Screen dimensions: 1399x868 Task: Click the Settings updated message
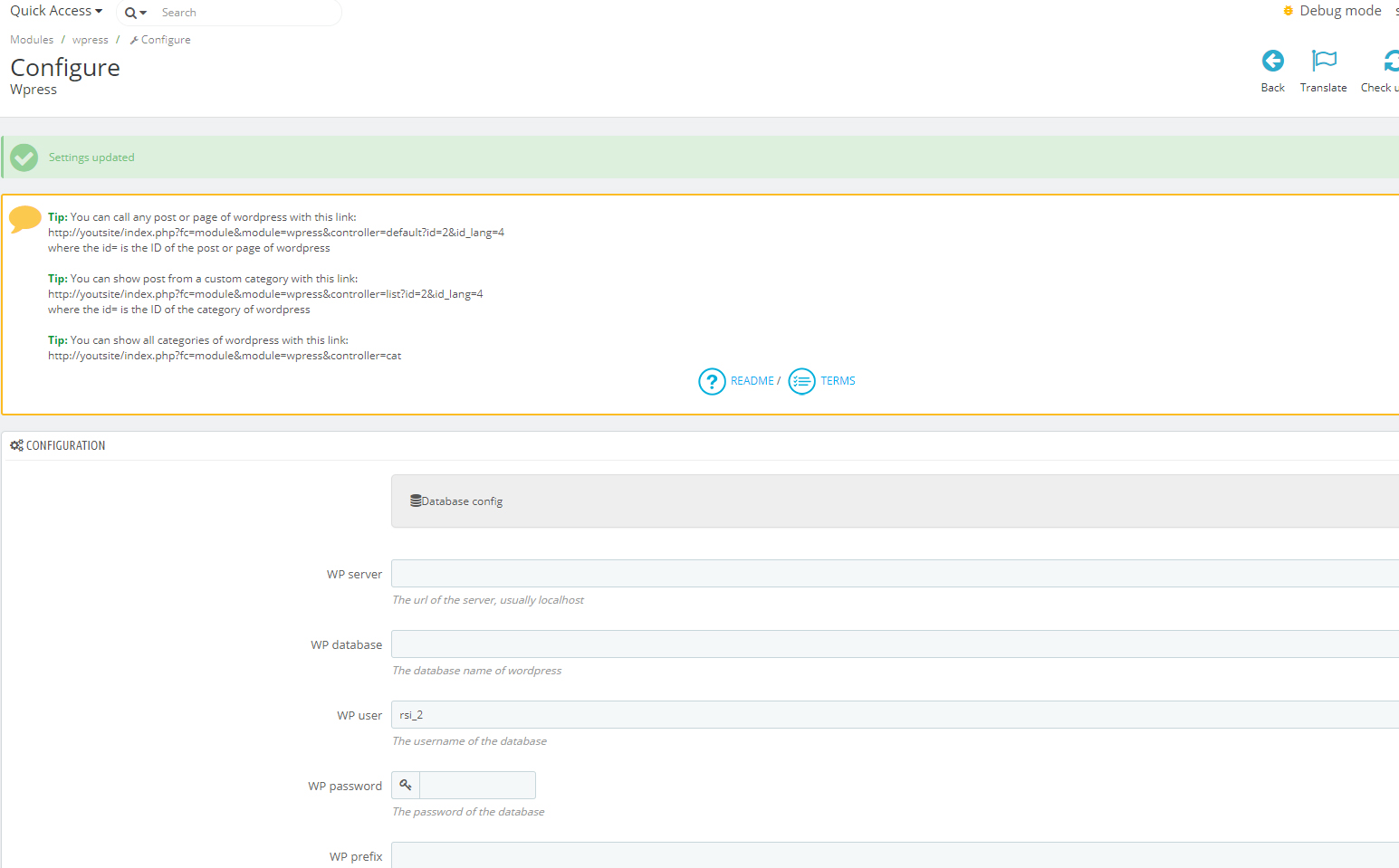(91, 157)
